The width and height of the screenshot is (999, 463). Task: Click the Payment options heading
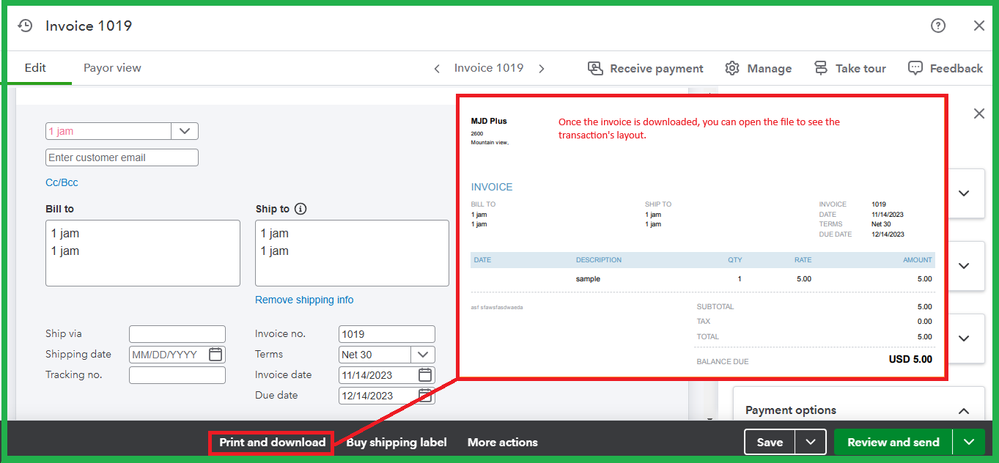[x=791, y=410]
